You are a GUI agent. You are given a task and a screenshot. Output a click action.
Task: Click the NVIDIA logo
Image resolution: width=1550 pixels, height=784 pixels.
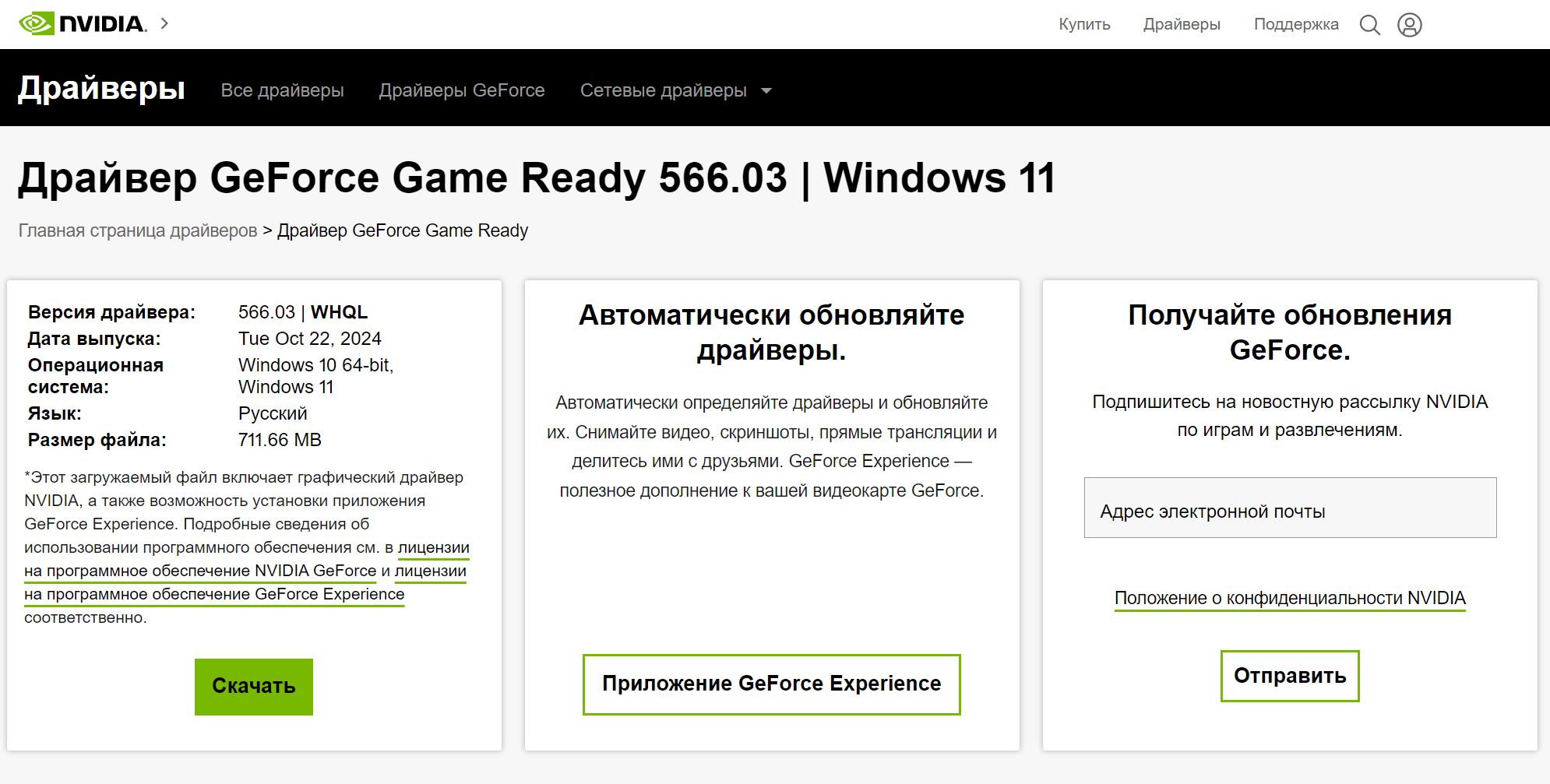click(83, 24)
